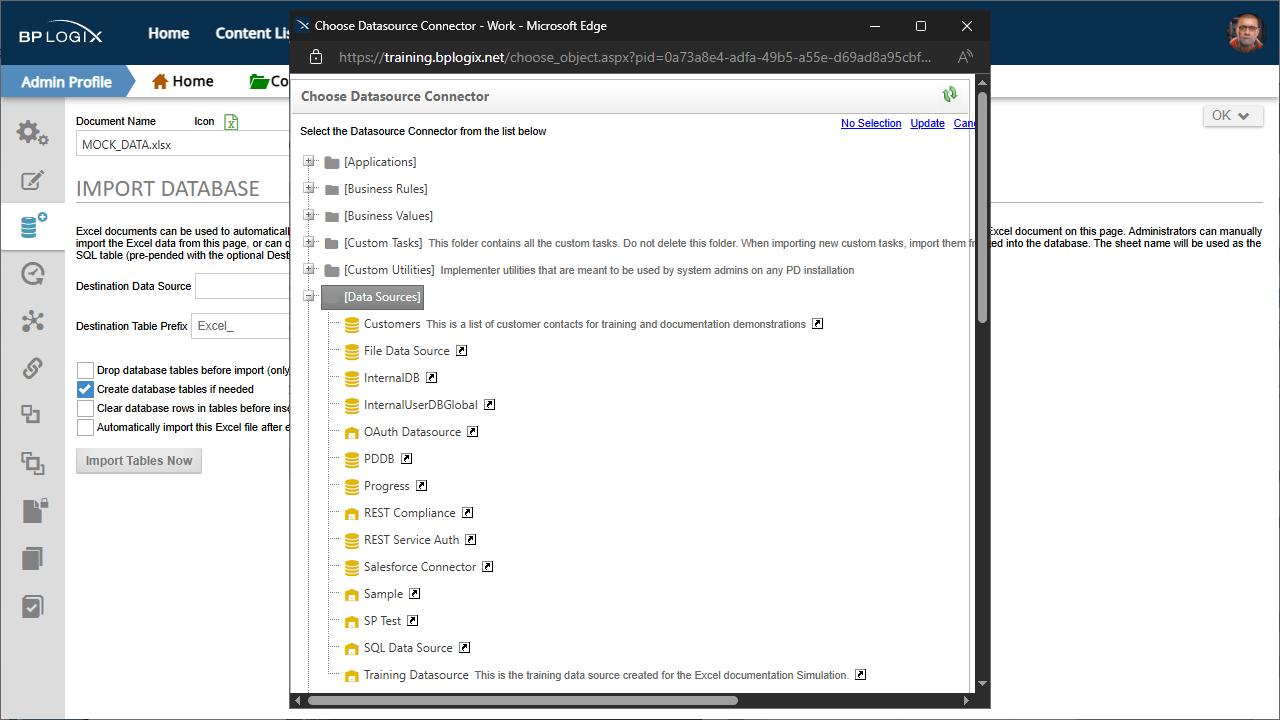Click the Update link
This screenshot has height=720, width=1280.
tap(927, 124)
